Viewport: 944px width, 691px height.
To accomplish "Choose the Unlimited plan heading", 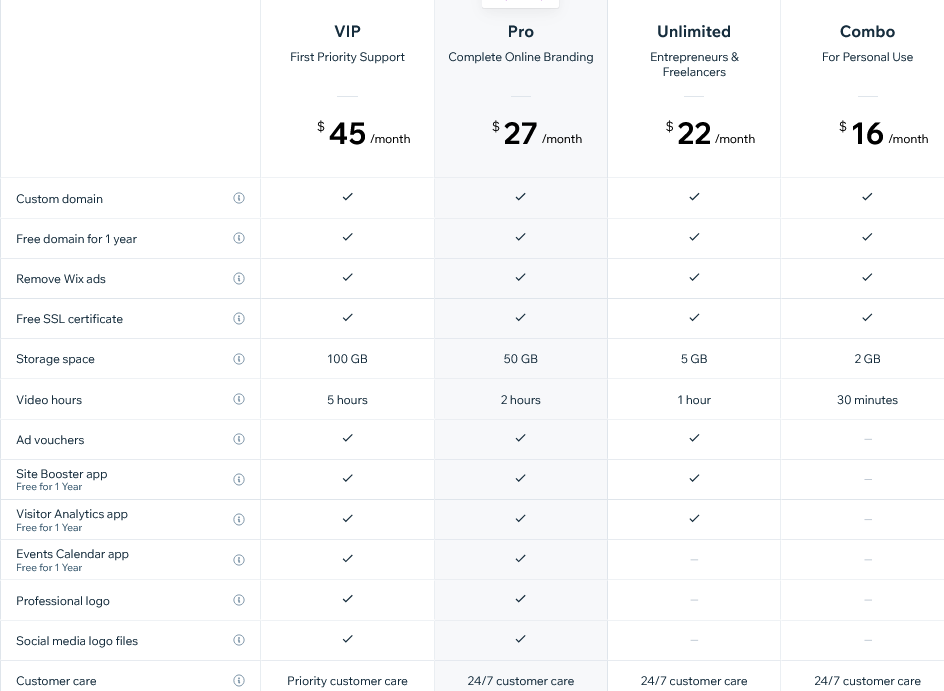I will (x=694, y=32).
